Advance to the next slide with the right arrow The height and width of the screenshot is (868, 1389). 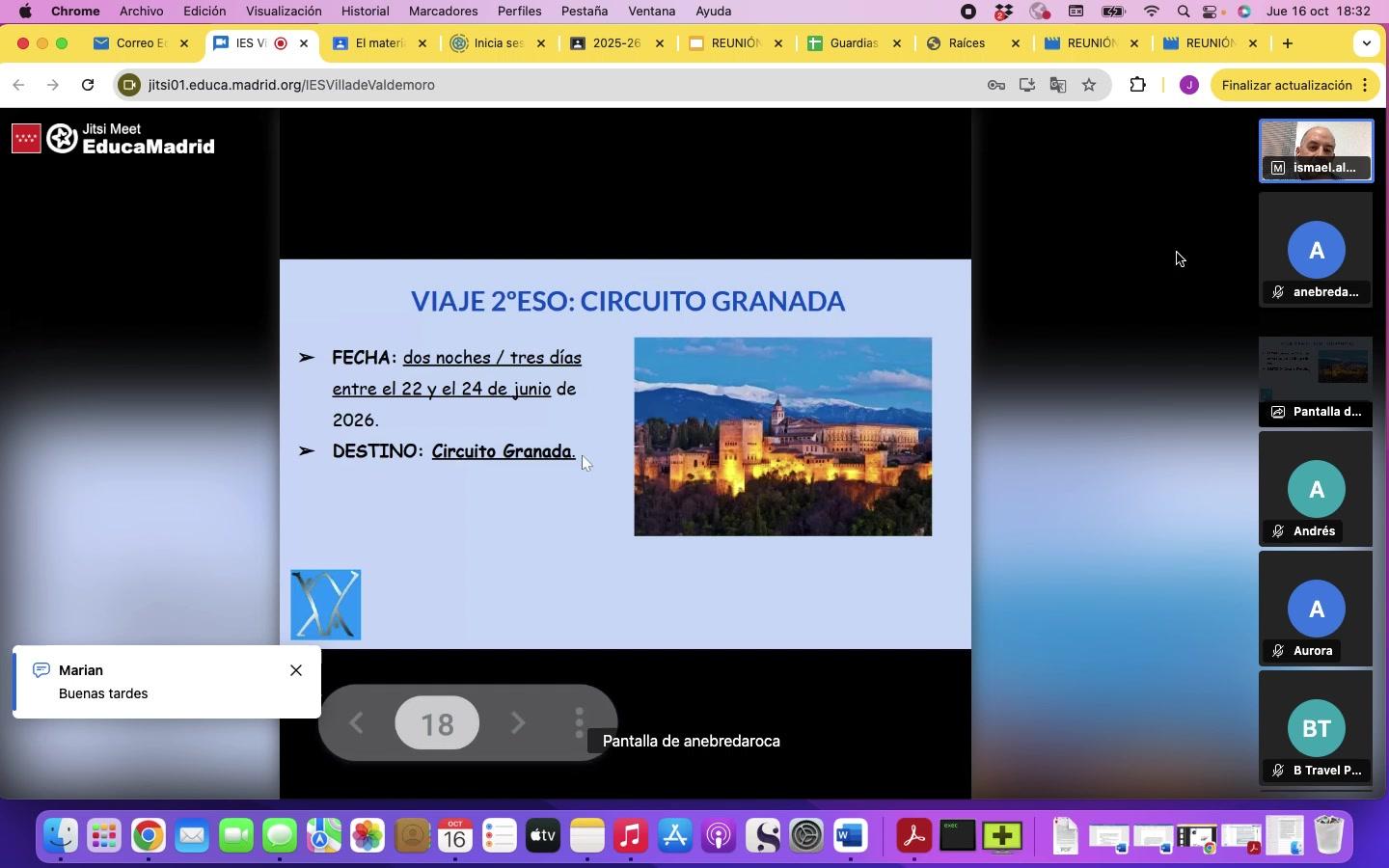point(518,723)
